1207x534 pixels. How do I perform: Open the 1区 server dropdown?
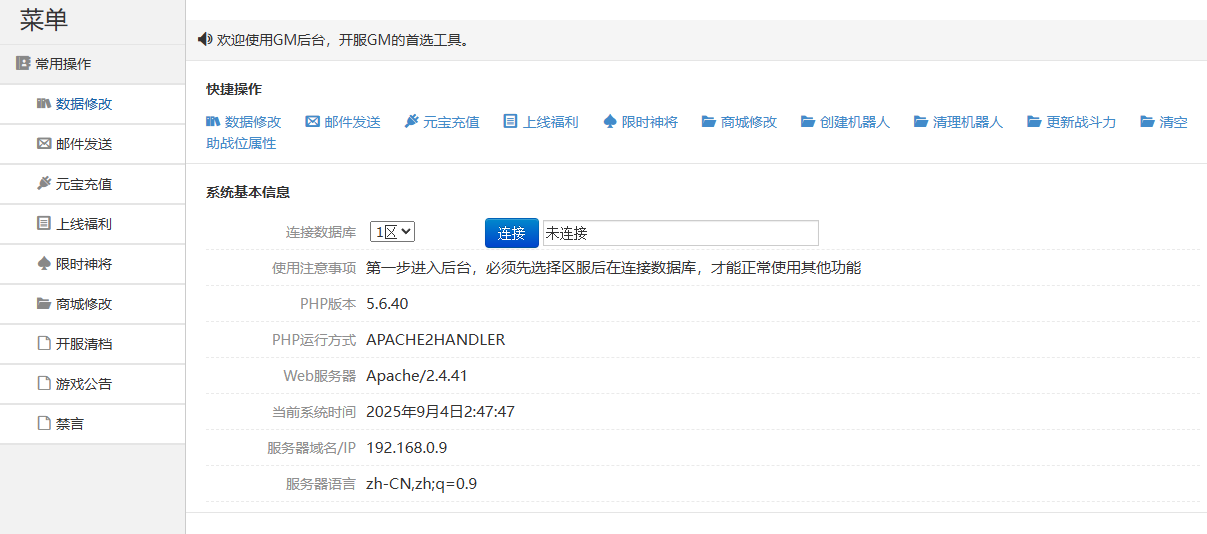click(392, 232)
